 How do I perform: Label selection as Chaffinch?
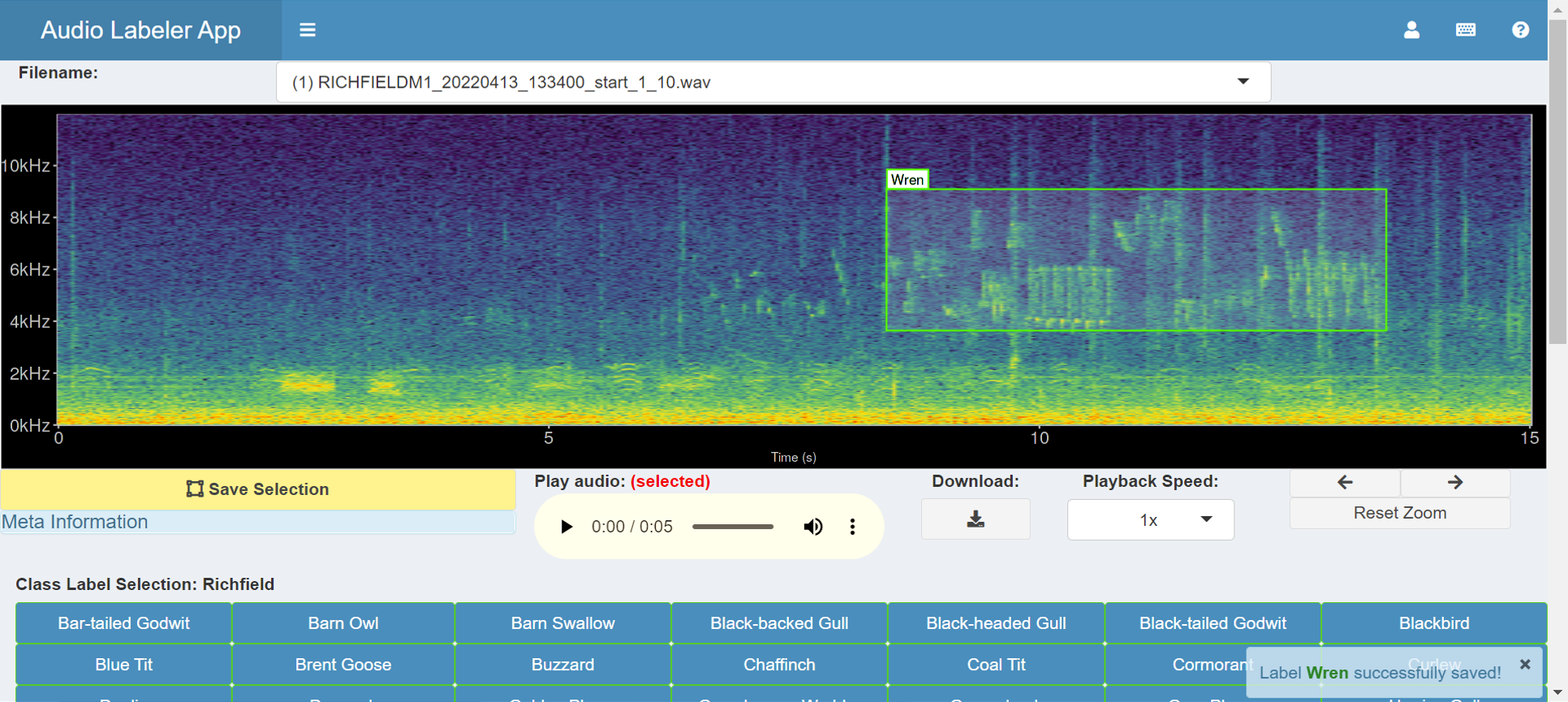pos(779,665)
